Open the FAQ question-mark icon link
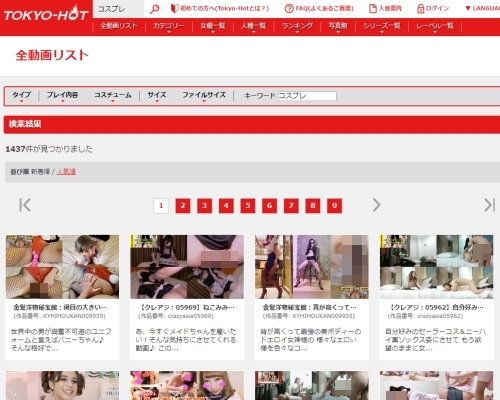Screen dimensions: 500x400 (x=289, y=8)
